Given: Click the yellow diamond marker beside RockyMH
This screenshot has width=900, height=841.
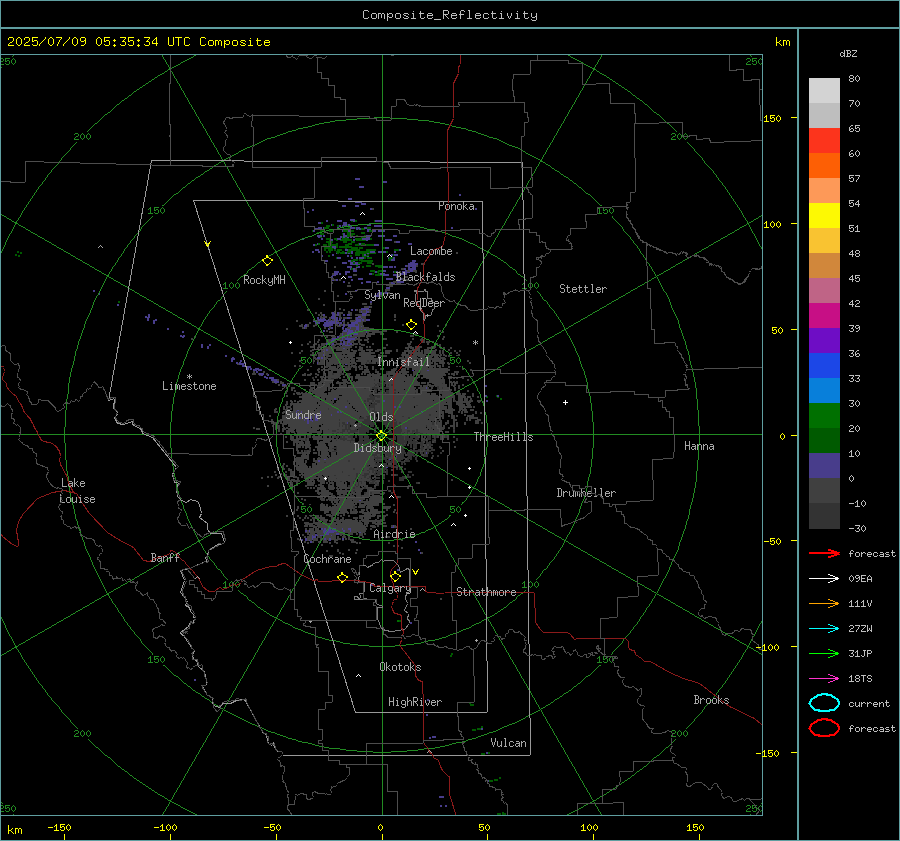Looking at the screenshot, I should pos(267,261).
